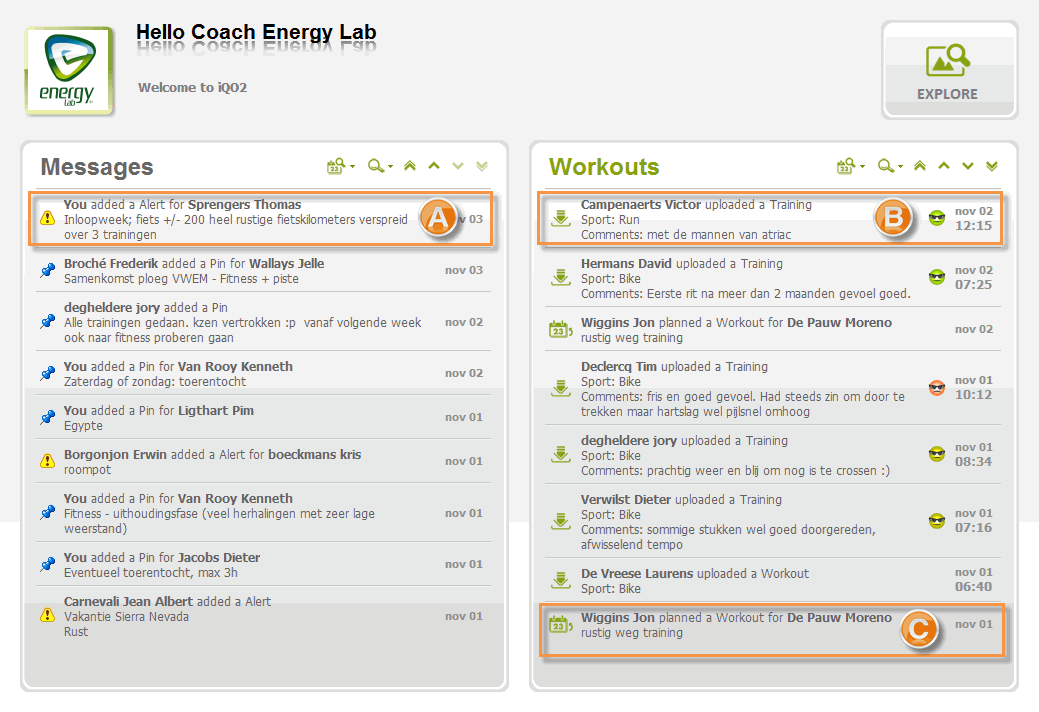Click pin icon beside Broché Frederik message

48,270
